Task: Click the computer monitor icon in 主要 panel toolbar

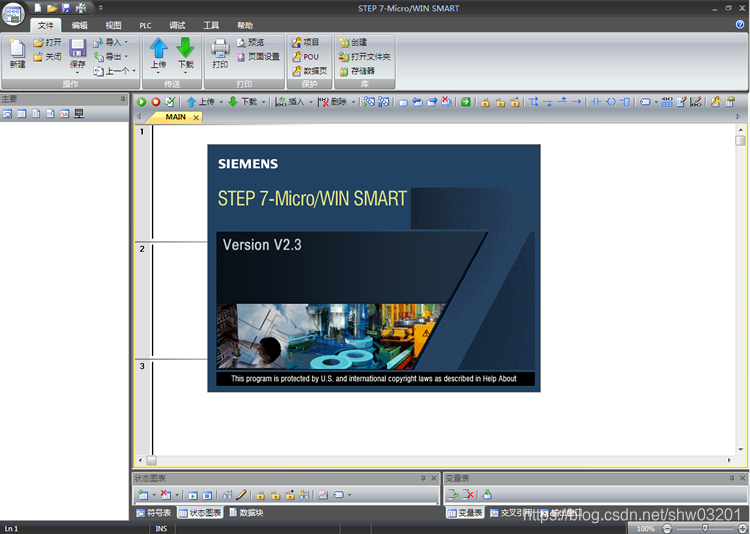Action: pyautogui.click(x=79, y=114)
